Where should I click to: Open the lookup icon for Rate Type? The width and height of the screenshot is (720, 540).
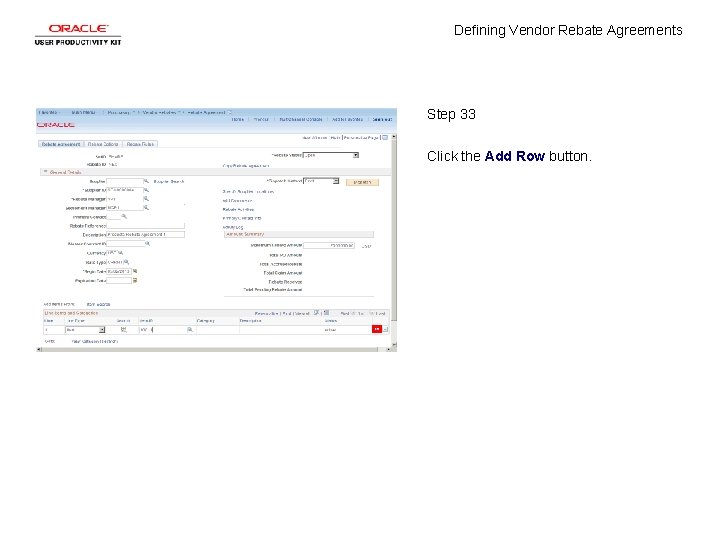point(127,262)
